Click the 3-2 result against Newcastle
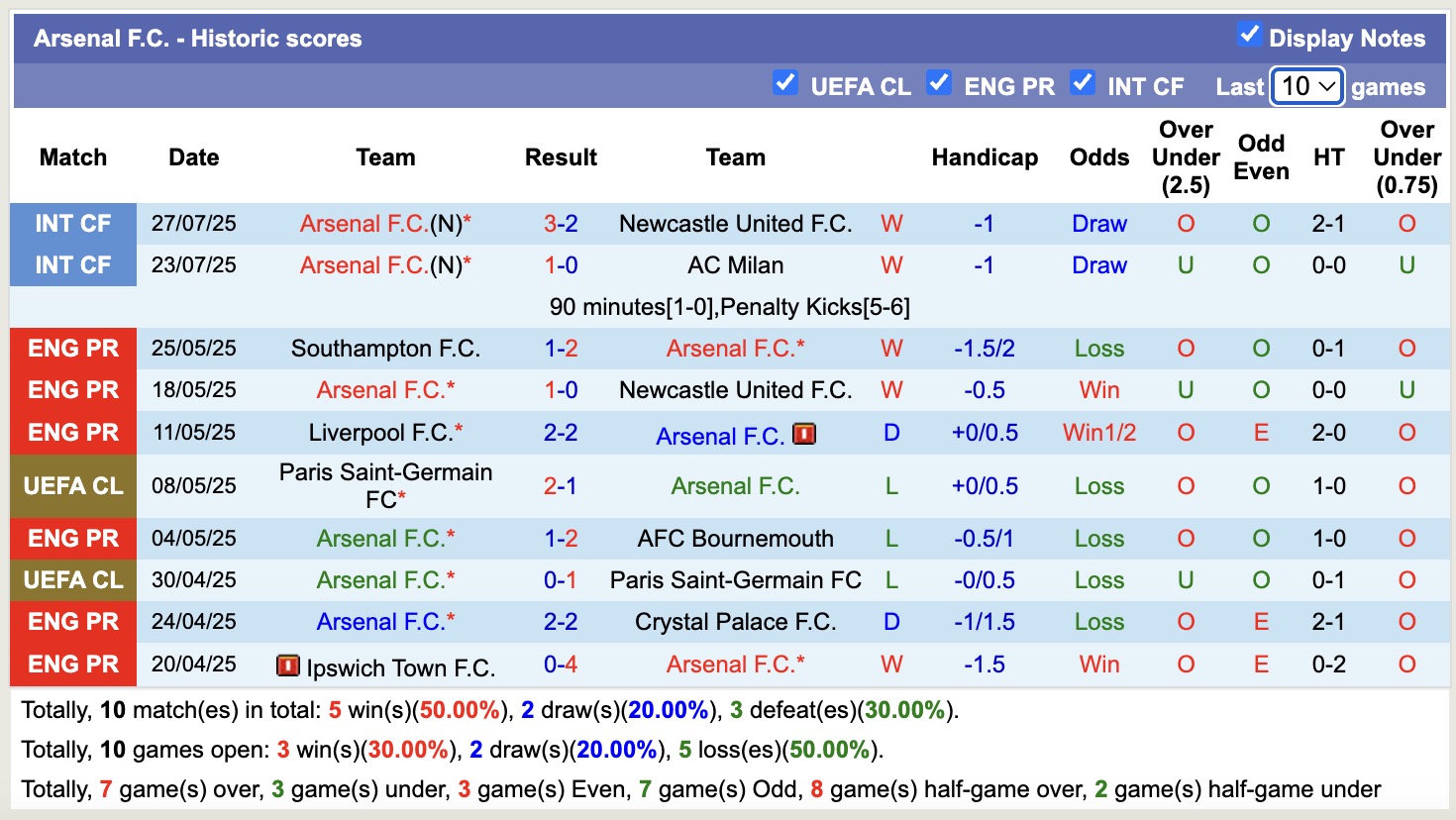The image size is (1456, 820). (x=561, y=224)
